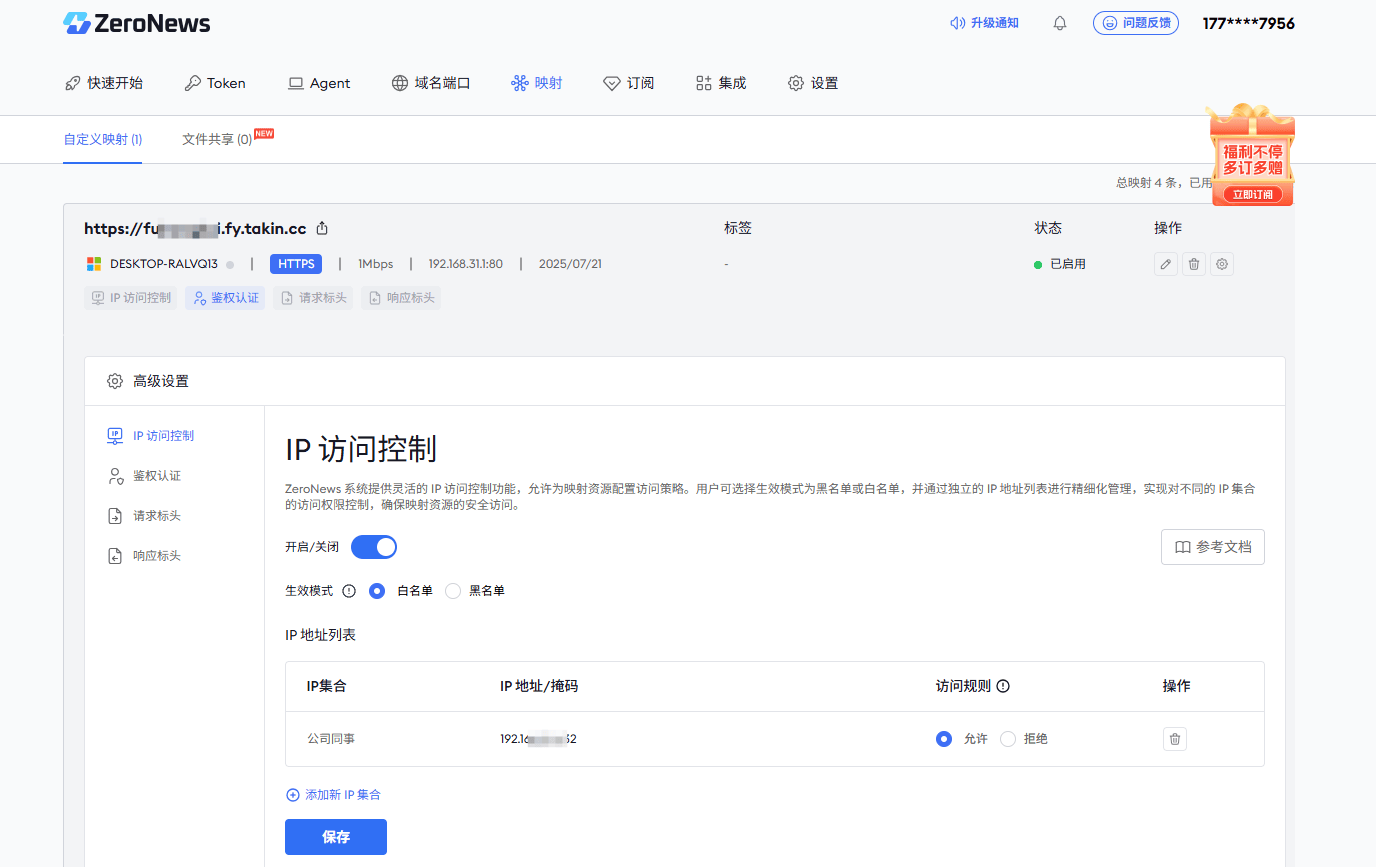This screenshot has height=867, width=1376.
Task: Click the pencil edit icon for the mapping
Action: 1165,264
